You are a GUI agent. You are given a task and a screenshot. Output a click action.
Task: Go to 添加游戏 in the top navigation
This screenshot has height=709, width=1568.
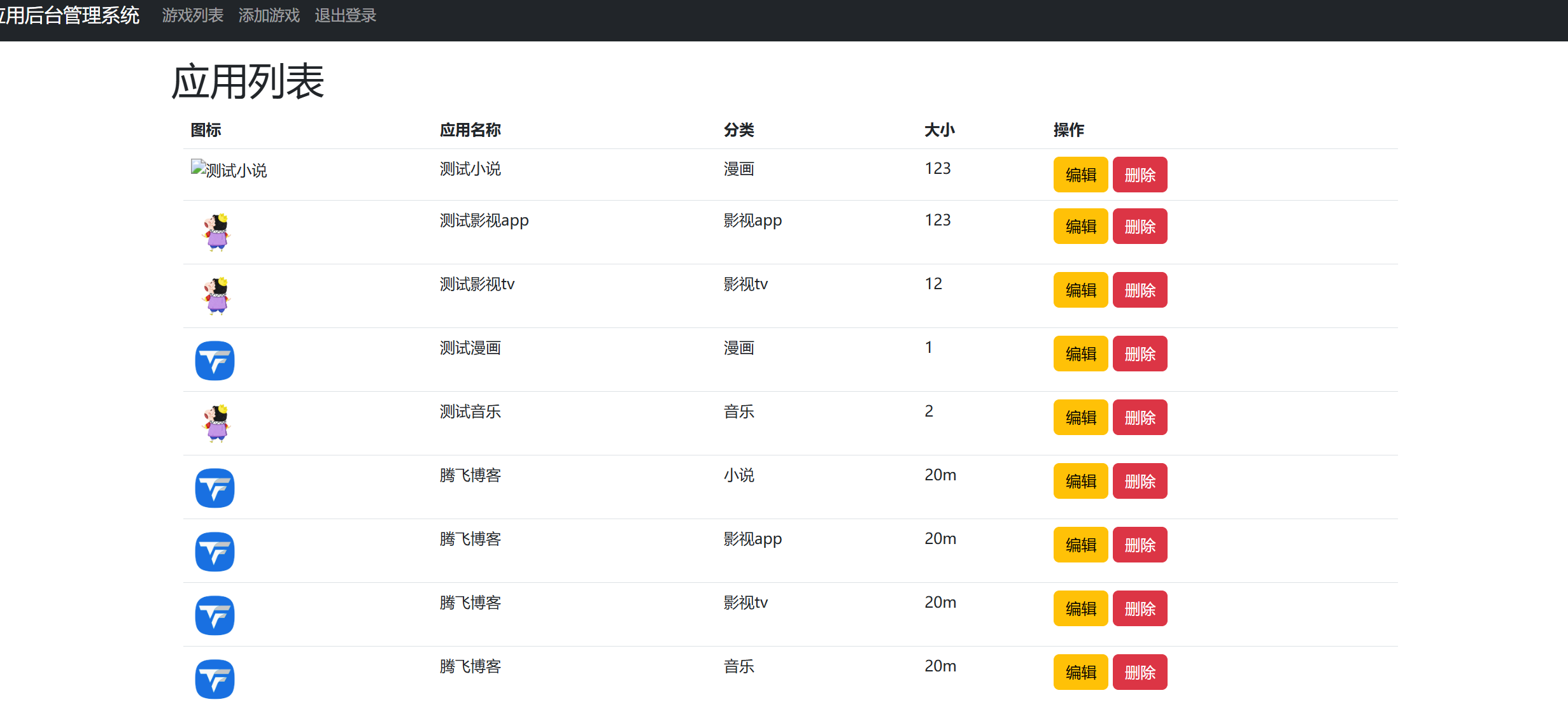269,15
